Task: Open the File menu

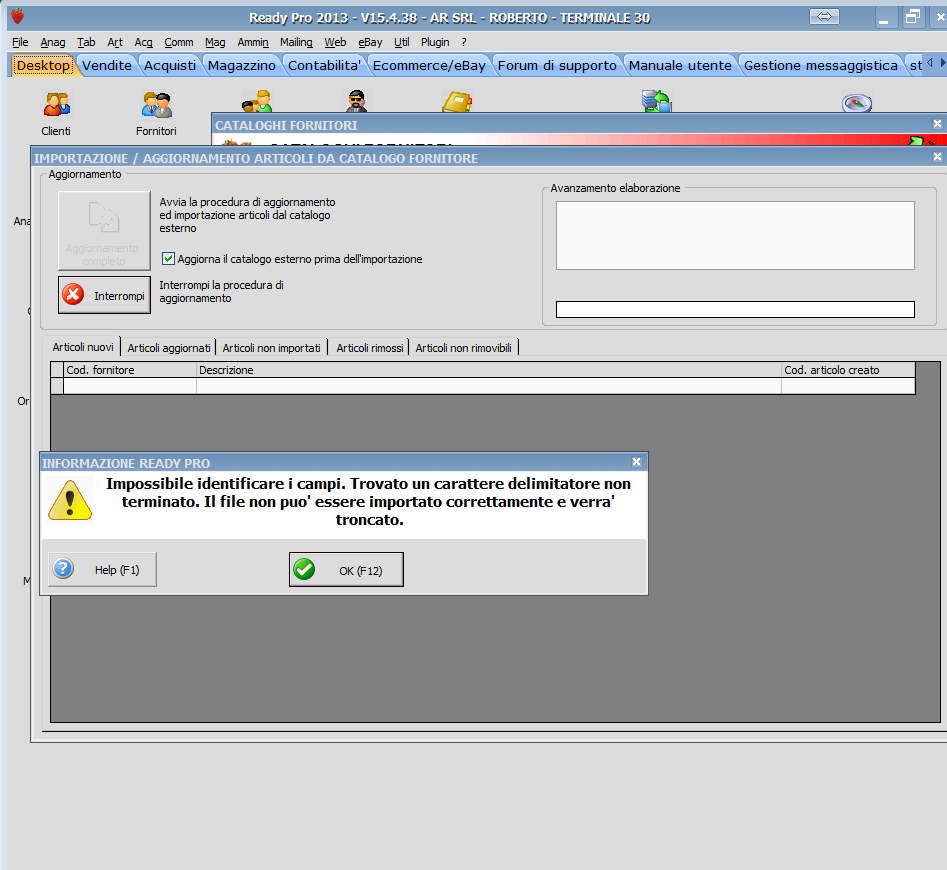Action: tap(20, 42)
